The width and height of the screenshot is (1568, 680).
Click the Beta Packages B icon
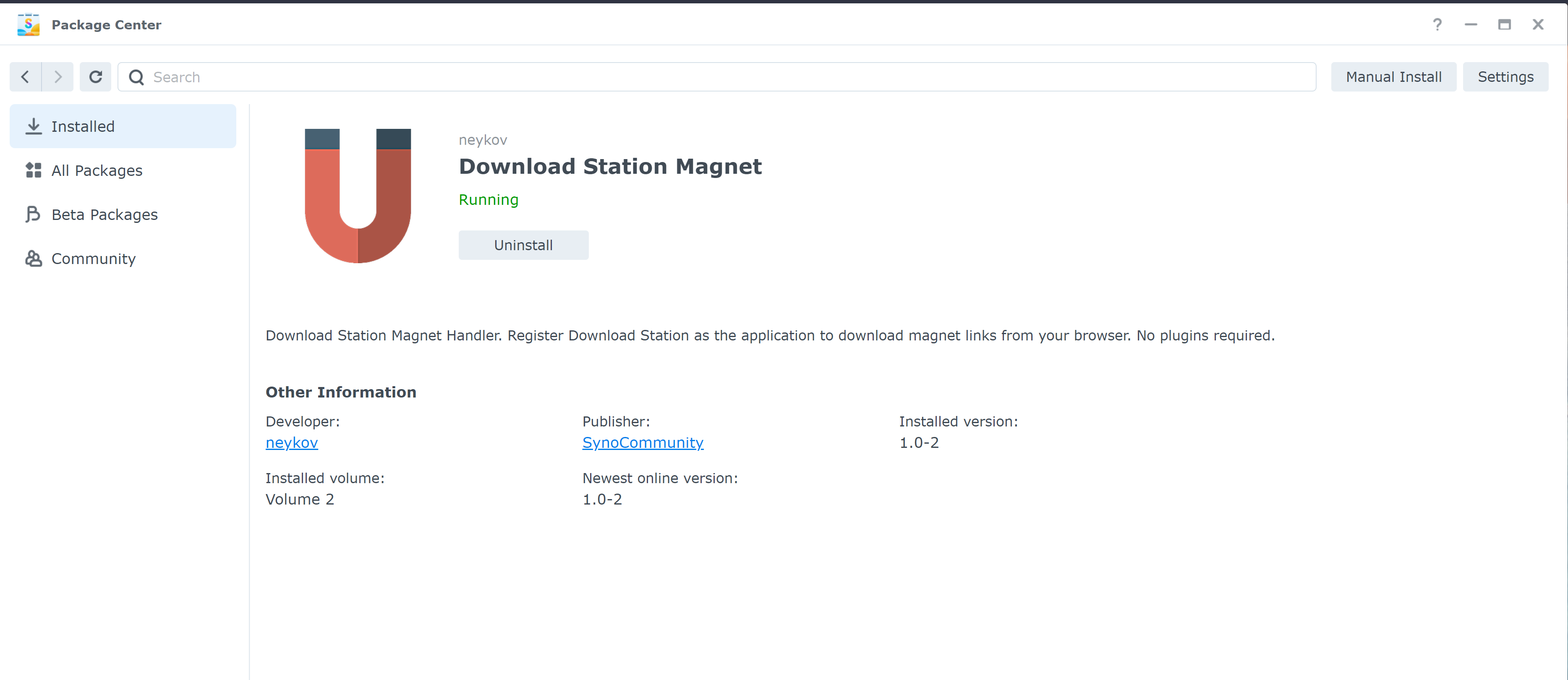[x=33, y=214]
